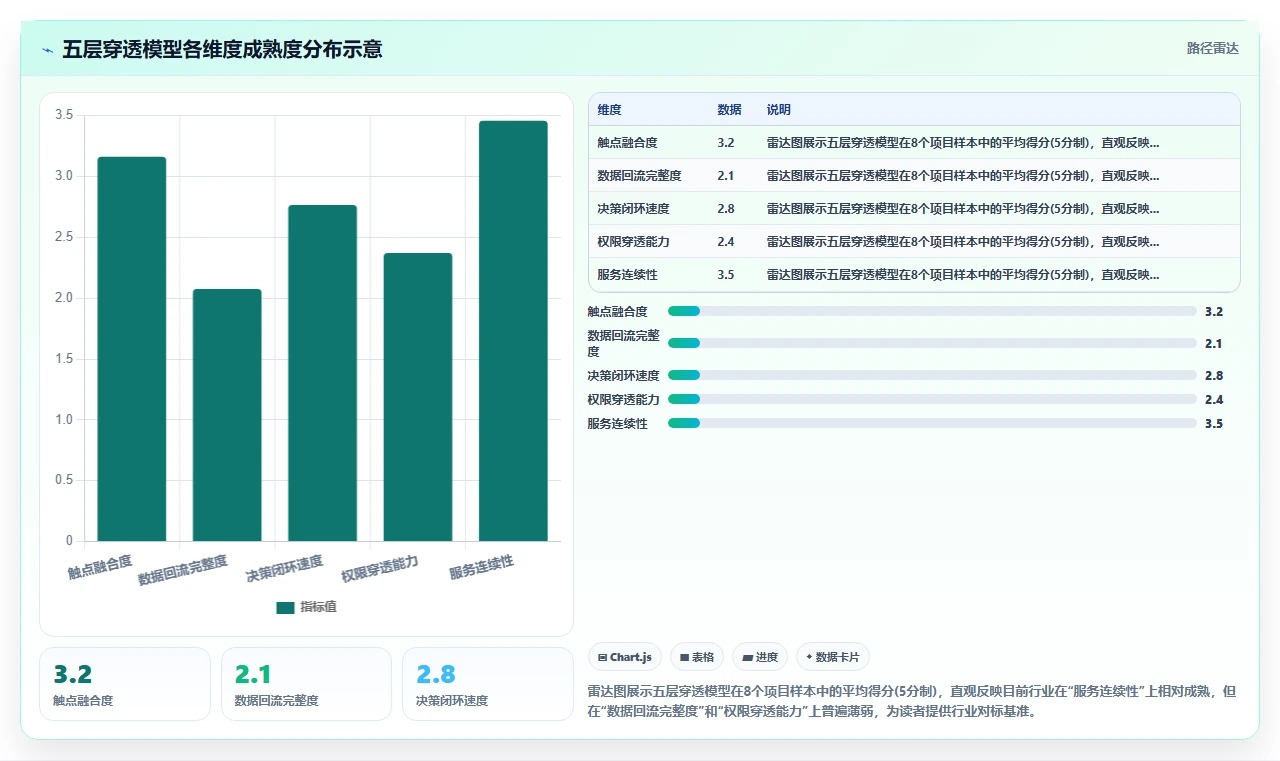Click the 触点融合度 bar in chart
The height and width of the screenshot is (761, 1280).
(132, 349)
